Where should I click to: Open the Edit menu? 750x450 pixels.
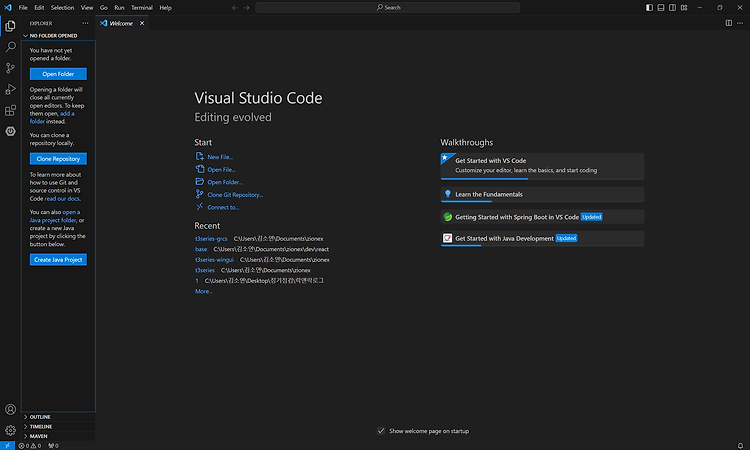click(x=39, y=8)
